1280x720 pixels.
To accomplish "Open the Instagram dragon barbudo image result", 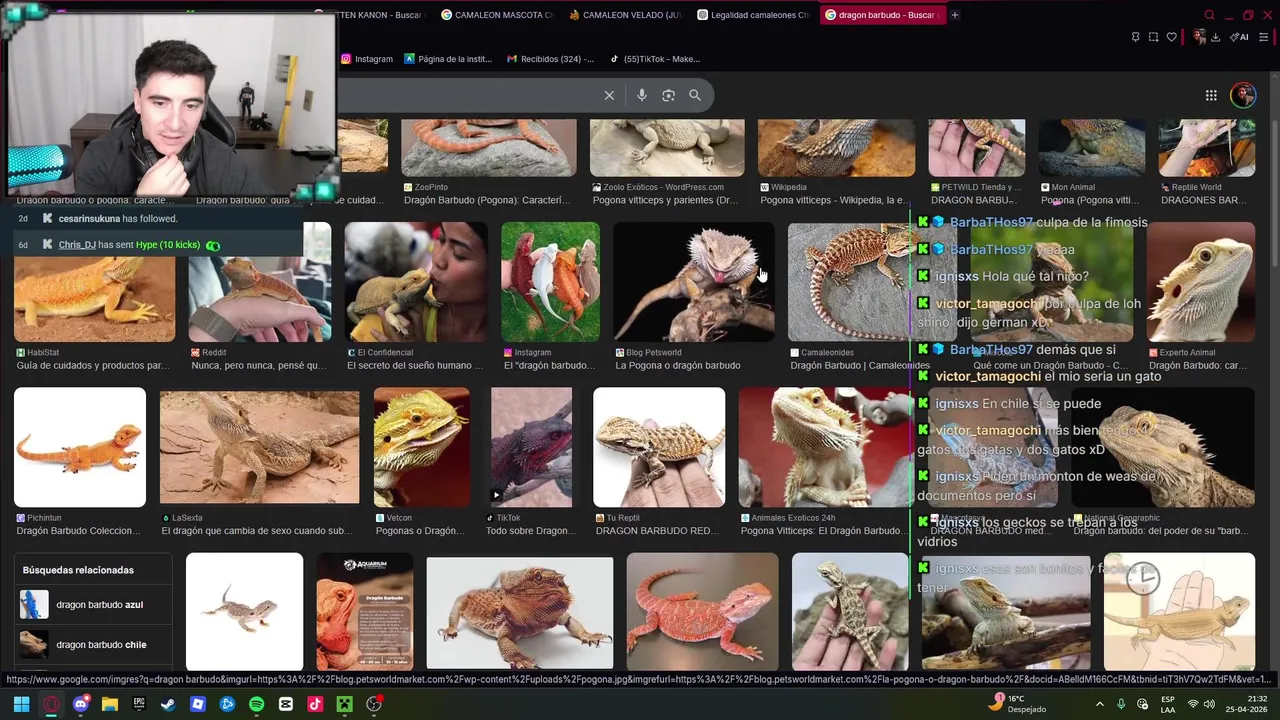I will tap(550, 282).
